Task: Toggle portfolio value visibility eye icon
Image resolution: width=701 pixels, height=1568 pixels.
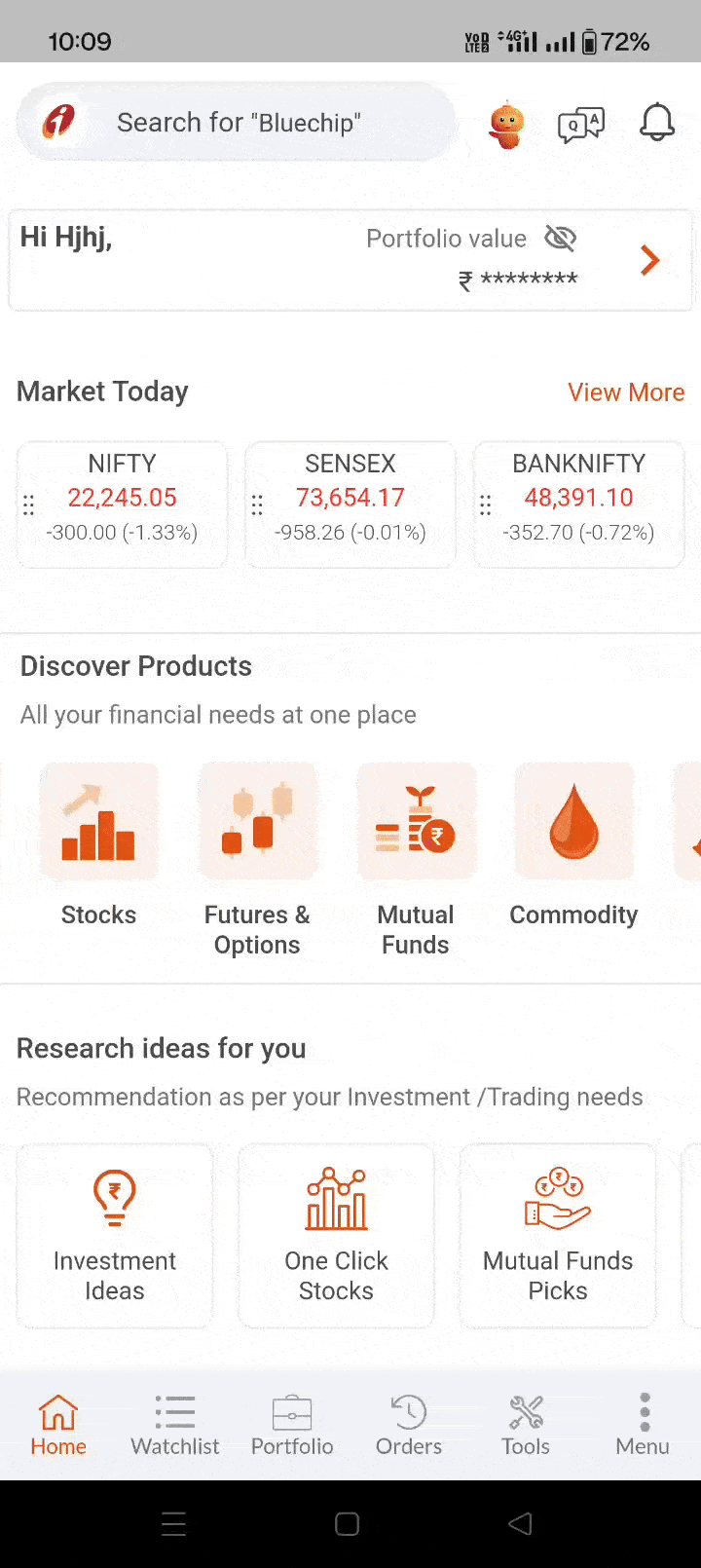Action: (561, 238)
